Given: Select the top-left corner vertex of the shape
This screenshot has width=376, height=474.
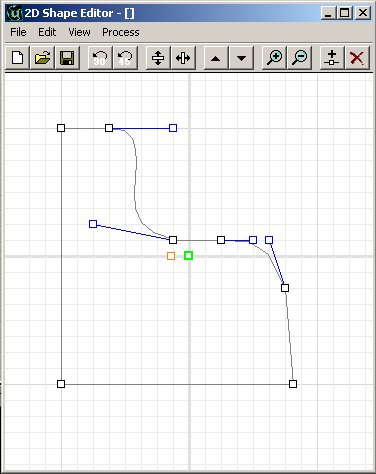Looking at the screenshot, I should 61,128.
